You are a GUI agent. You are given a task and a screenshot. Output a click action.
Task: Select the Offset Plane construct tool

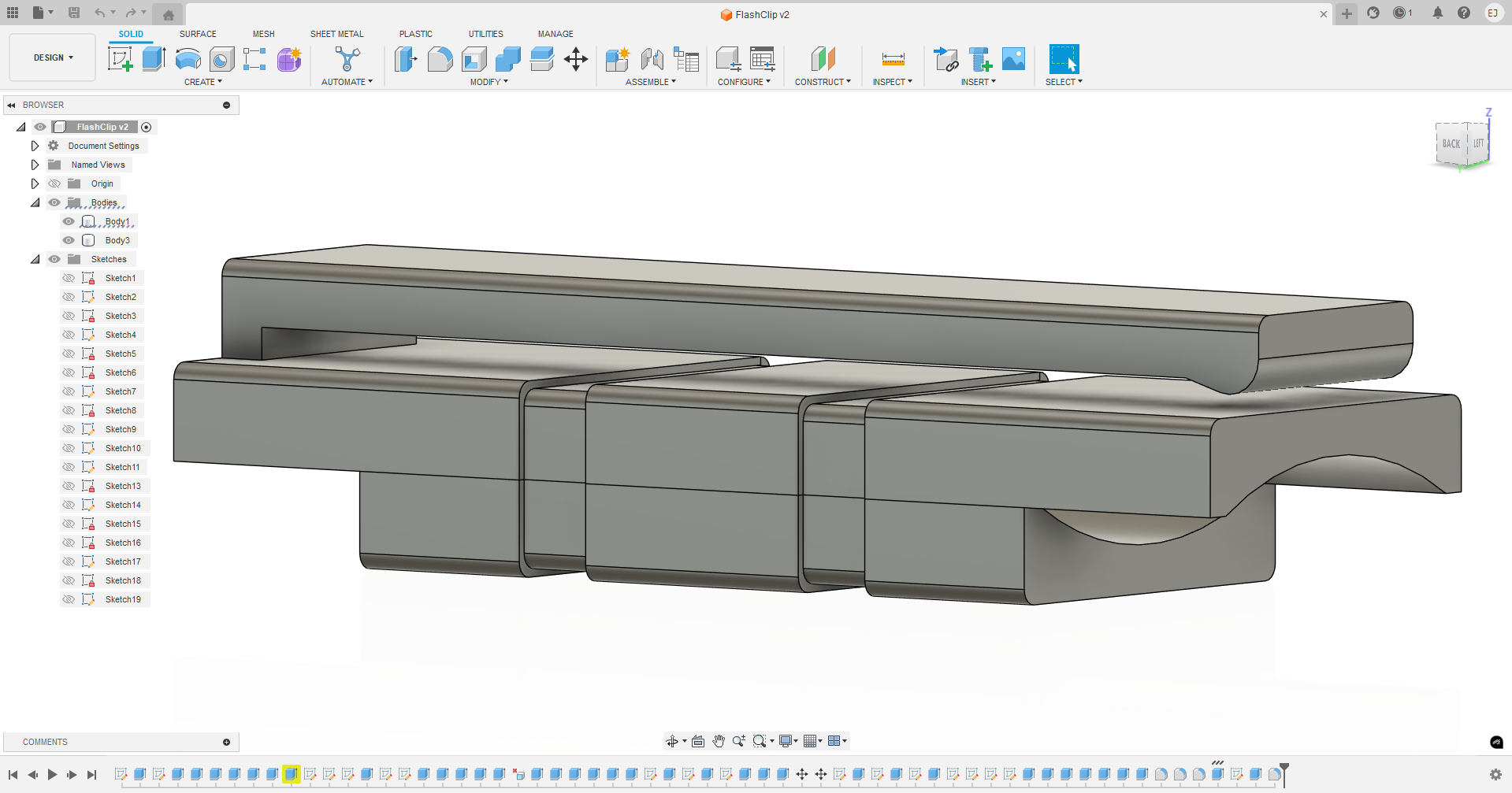coord(823,59)
